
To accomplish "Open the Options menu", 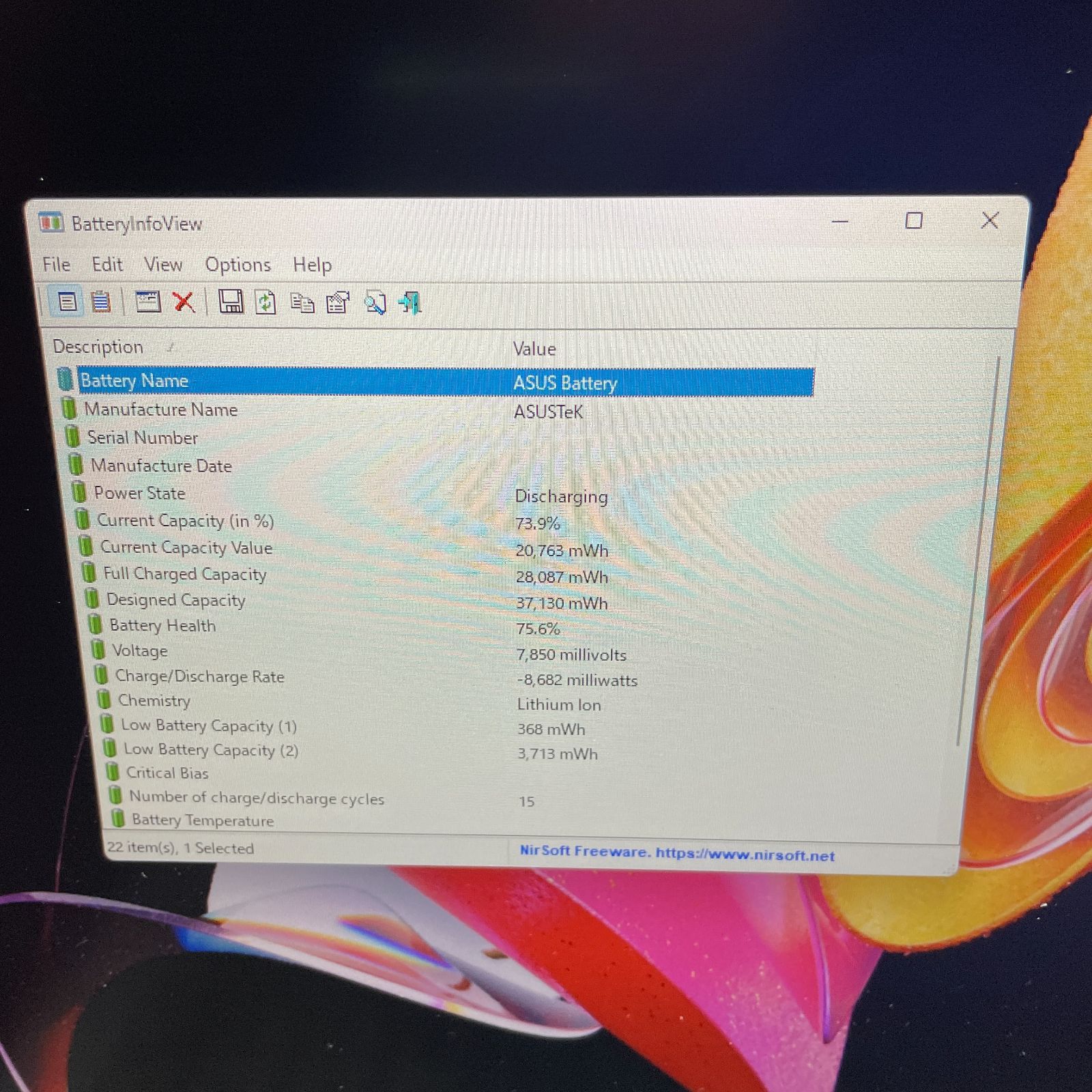I will coord(238,265).
